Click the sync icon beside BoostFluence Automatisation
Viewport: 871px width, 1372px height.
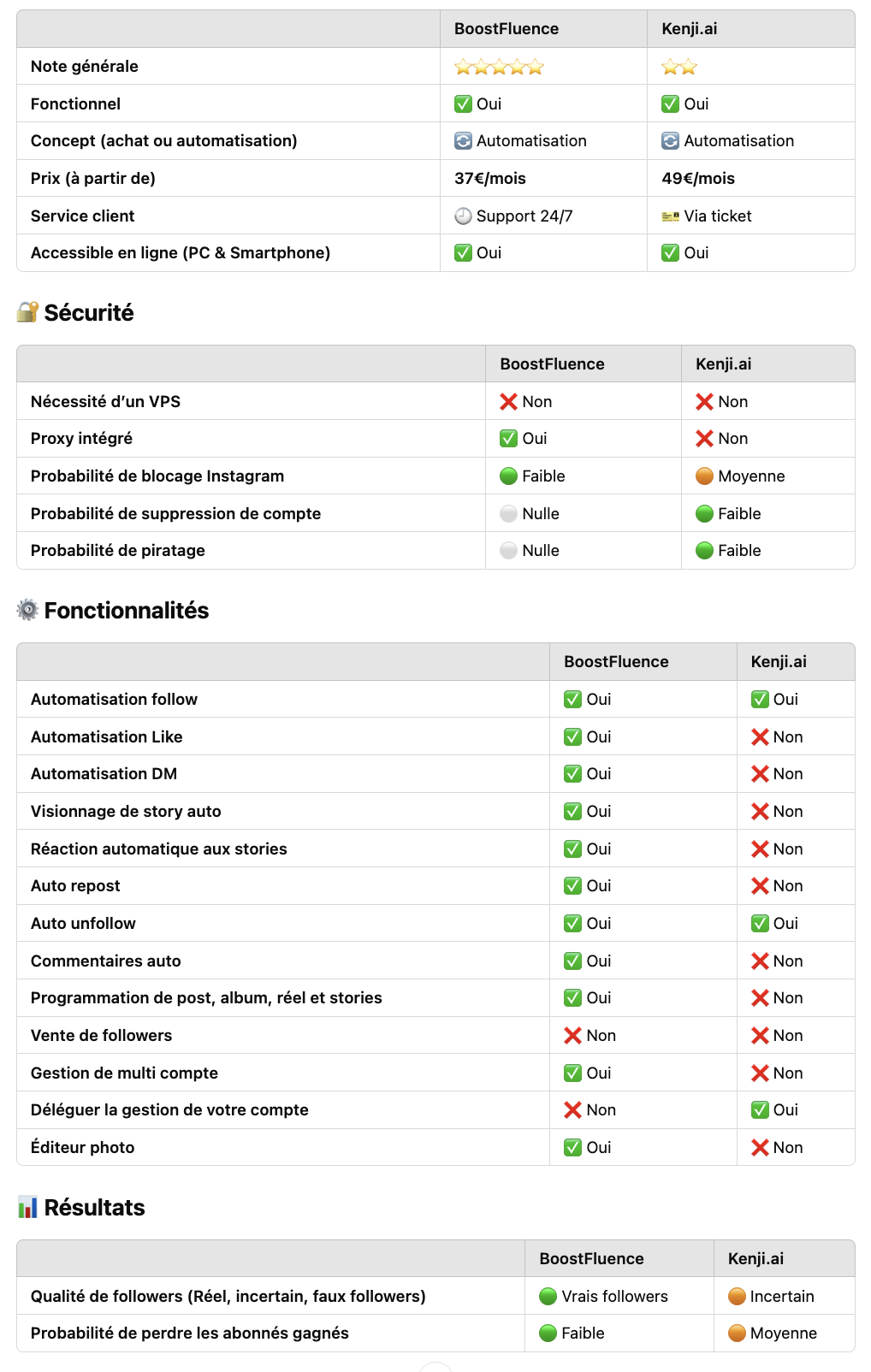tap(463, 141)
